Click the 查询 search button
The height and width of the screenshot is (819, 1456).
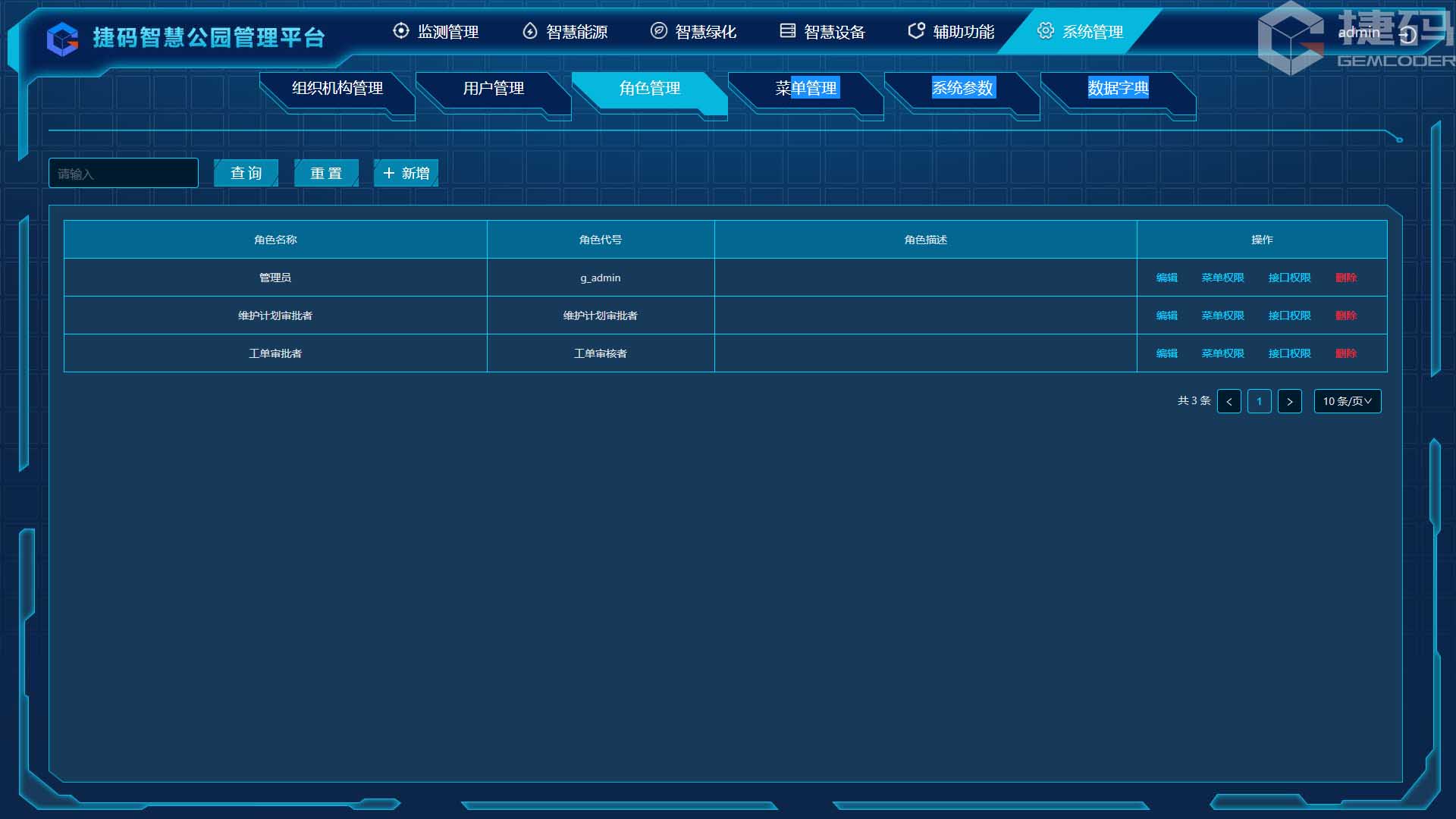[x=246, y=174]
